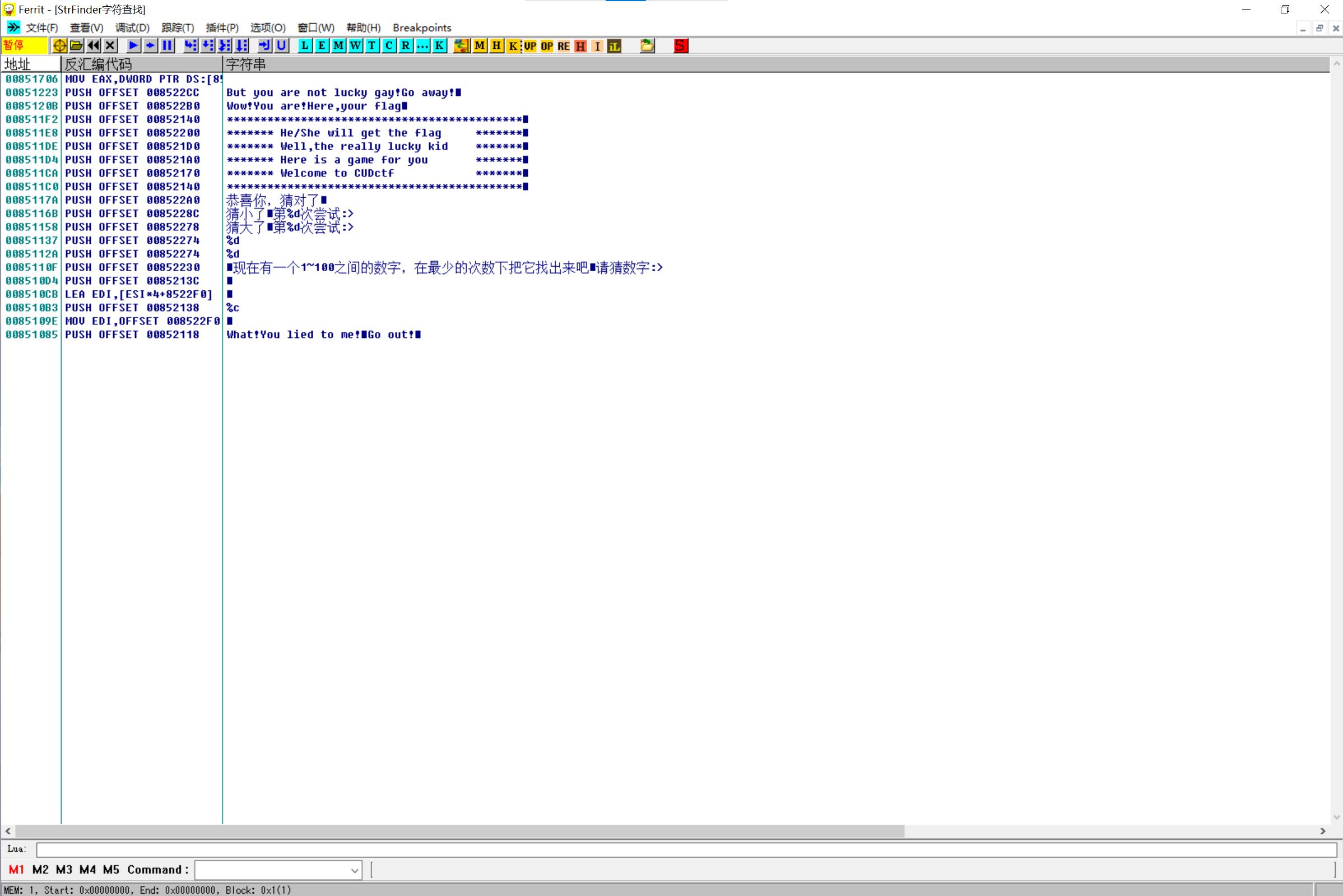
Task: Click the Restart program rewind icon
Action: coord(94,46)
